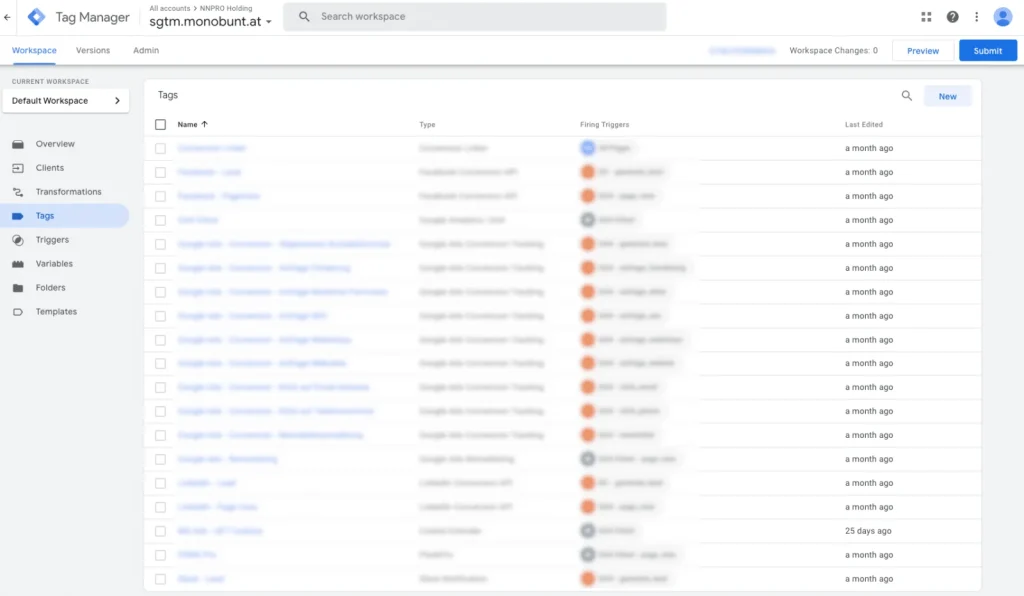Open the three-dot more options menu
This screenshot has height=596, width=1024.
[x=976, y=17]
